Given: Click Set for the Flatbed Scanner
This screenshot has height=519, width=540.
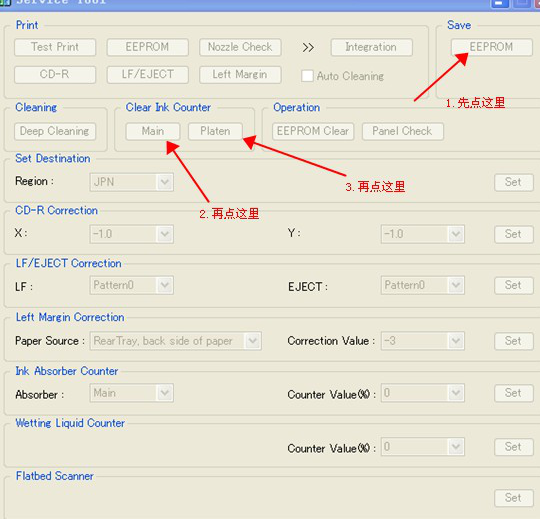Looking at the screenshot, I should (513, 498).
